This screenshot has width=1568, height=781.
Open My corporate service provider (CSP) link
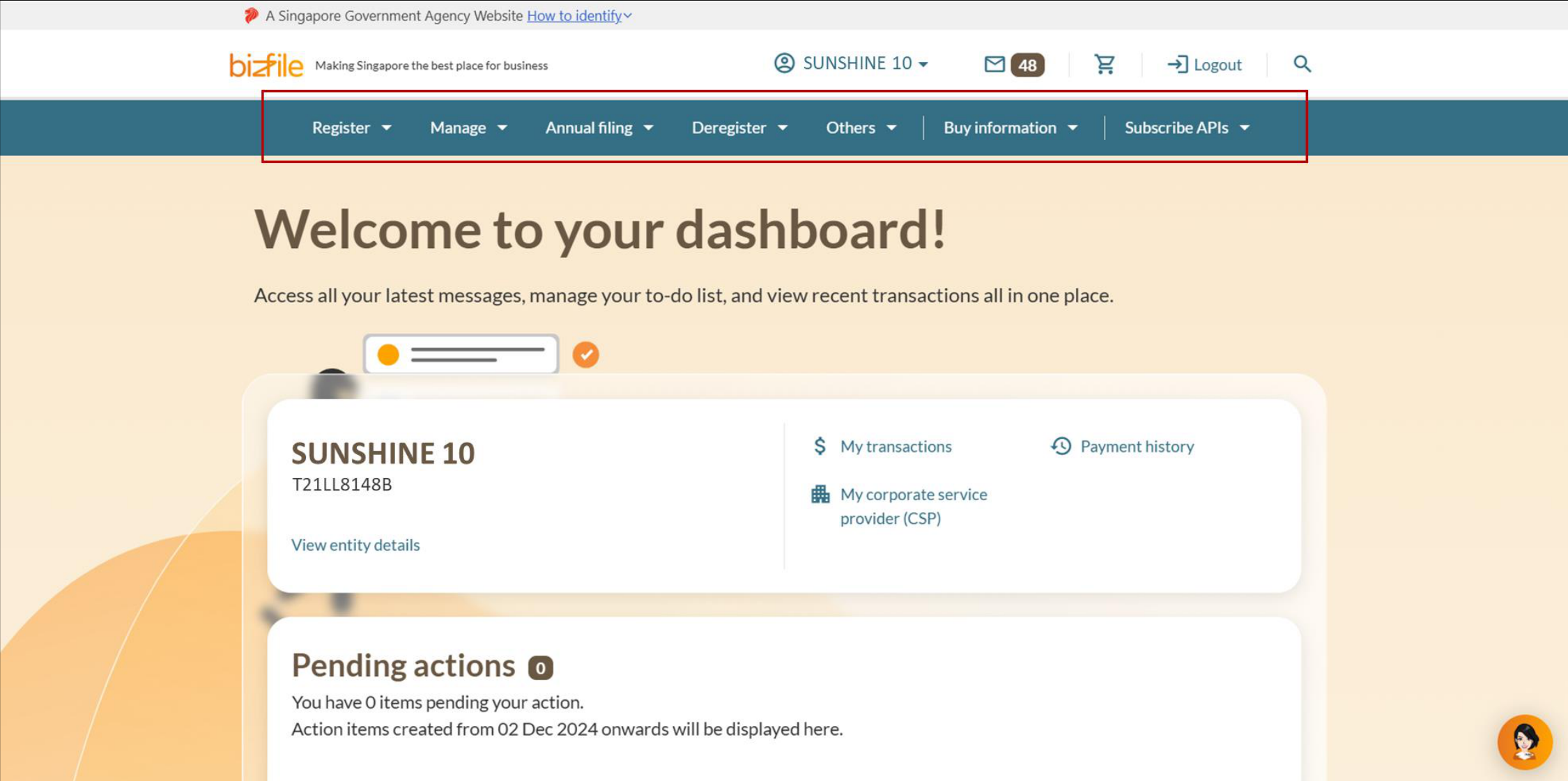coord(914,506)
